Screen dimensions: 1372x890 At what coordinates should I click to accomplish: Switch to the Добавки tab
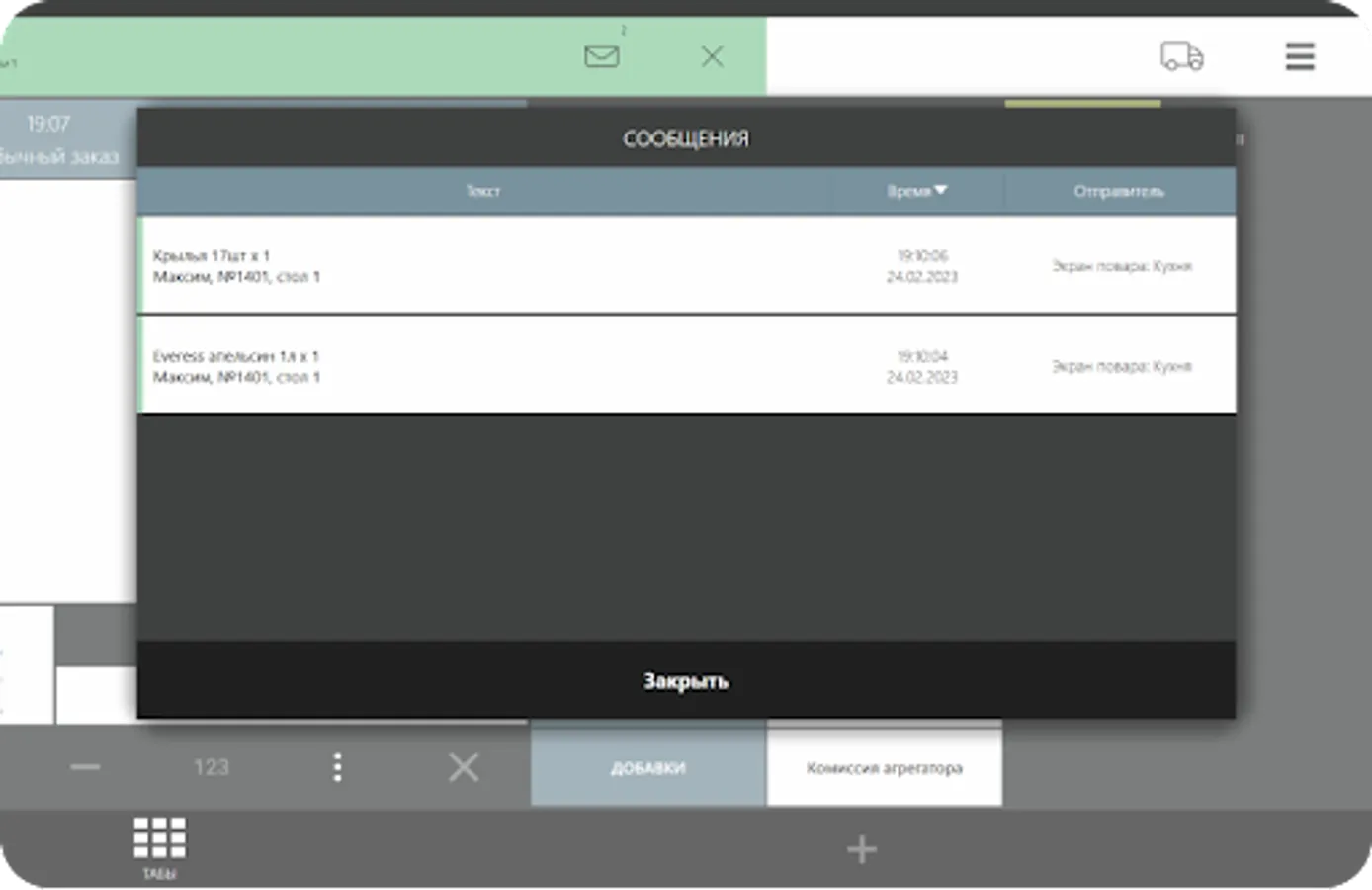click(x=648, y=767)
